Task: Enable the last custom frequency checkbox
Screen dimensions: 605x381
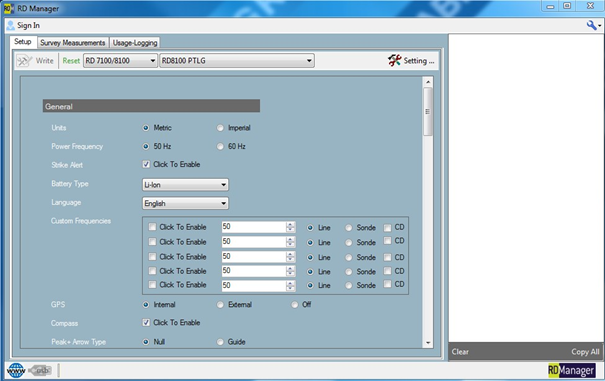Action: [152, 284]
